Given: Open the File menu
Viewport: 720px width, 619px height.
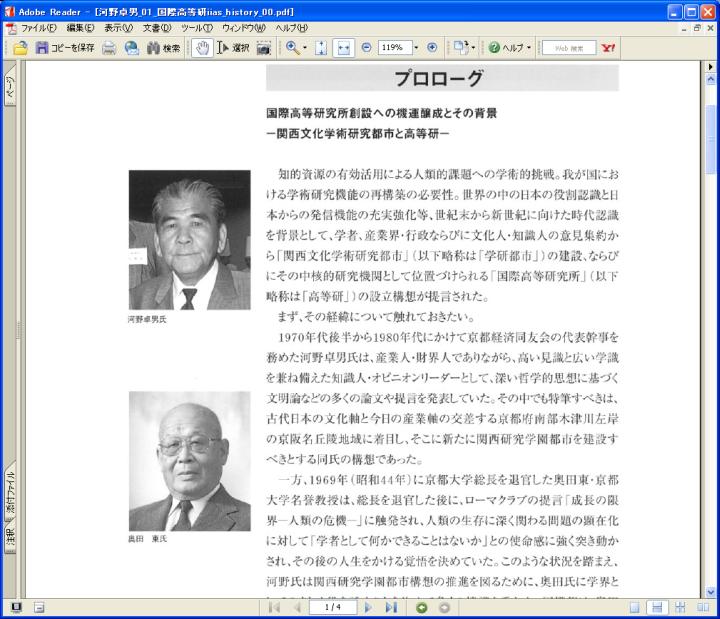Looking at the screenshot, I should coord(38,28).
